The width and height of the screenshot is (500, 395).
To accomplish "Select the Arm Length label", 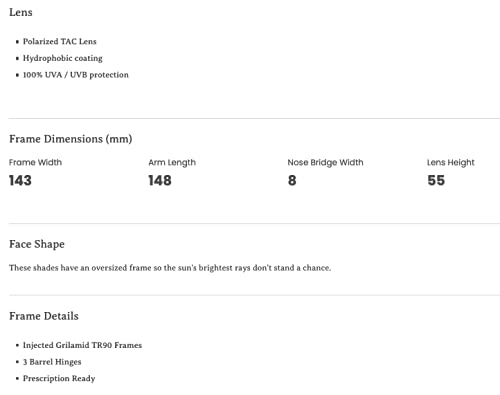I will (x=172, y=163).
